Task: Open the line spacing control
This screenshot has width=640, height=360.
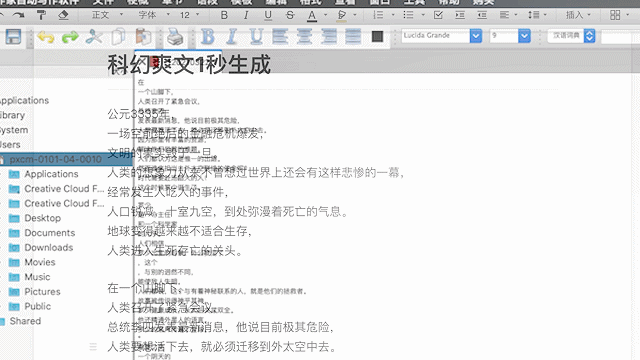Action: coord(534,15)
